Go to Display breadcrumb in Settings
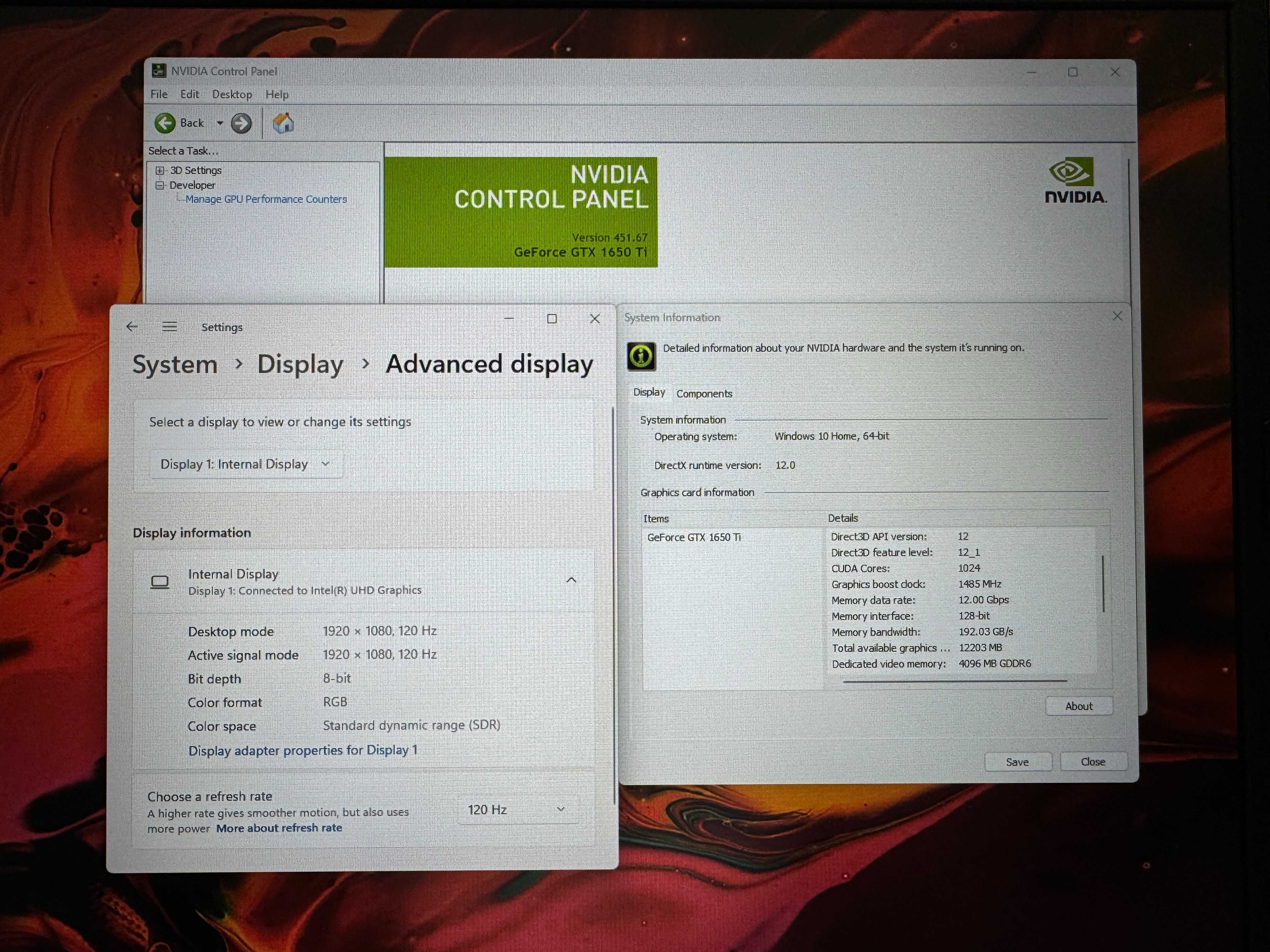 tap(300, 364)
